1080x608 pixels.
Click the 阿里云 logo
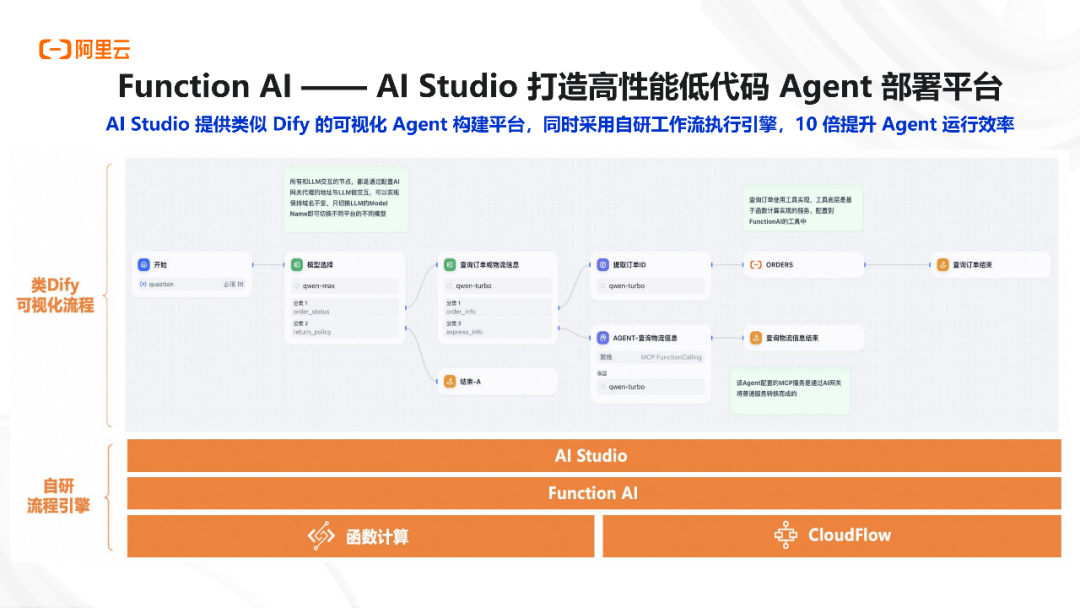84,49
